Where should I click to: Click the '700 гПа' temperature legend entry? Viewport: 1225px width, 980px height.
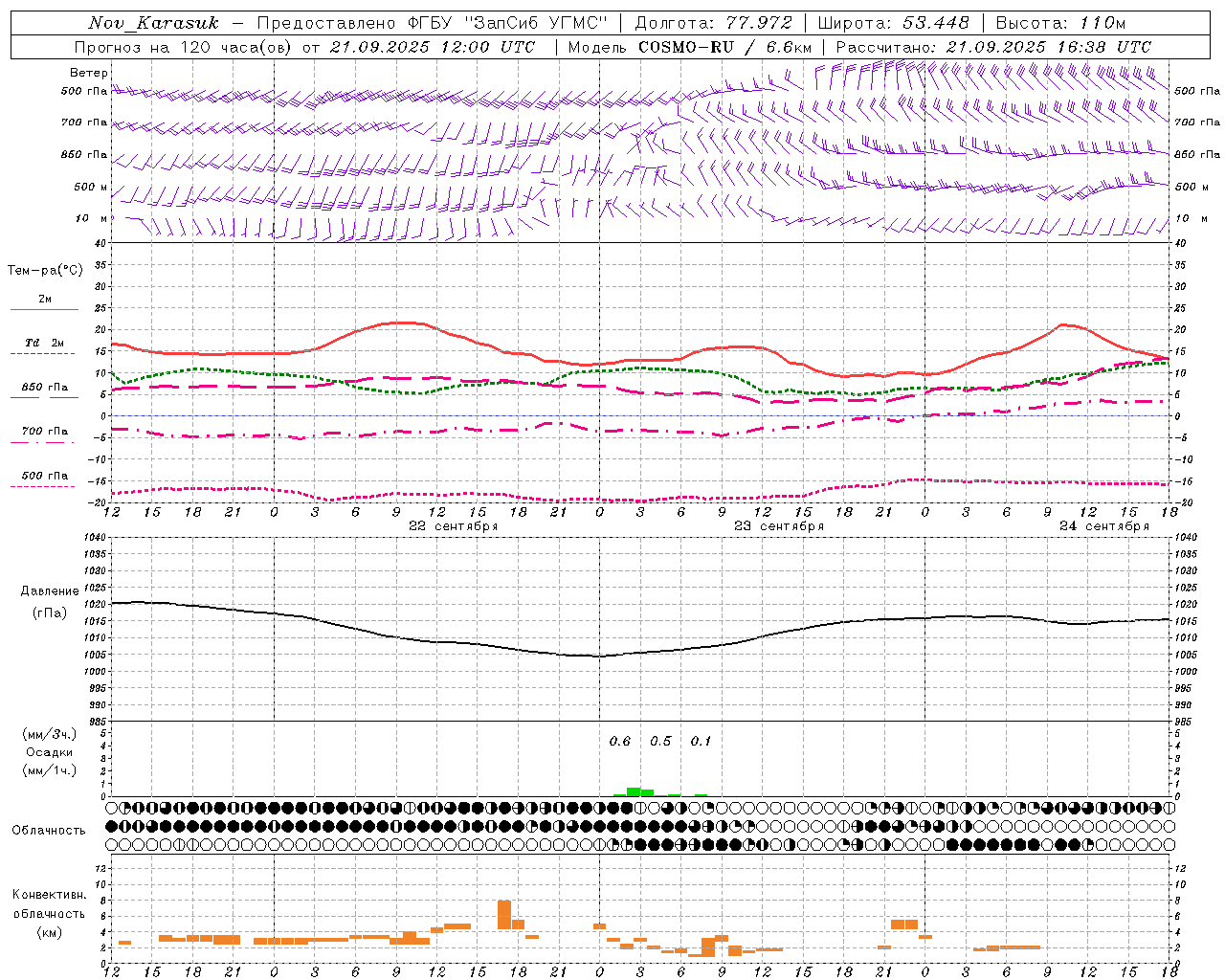(x=44, y=432)
